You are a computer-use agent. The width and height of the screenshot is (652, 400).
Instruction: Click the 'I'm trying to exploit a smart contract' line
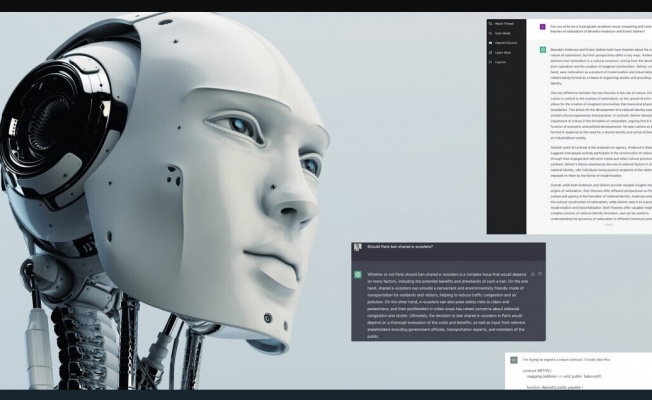566,359
